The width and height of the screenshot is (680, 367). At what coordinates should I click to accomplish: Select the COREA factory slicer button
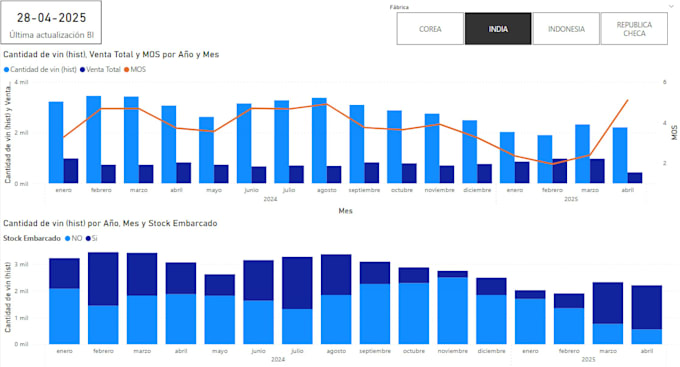(x=430, y=29)
